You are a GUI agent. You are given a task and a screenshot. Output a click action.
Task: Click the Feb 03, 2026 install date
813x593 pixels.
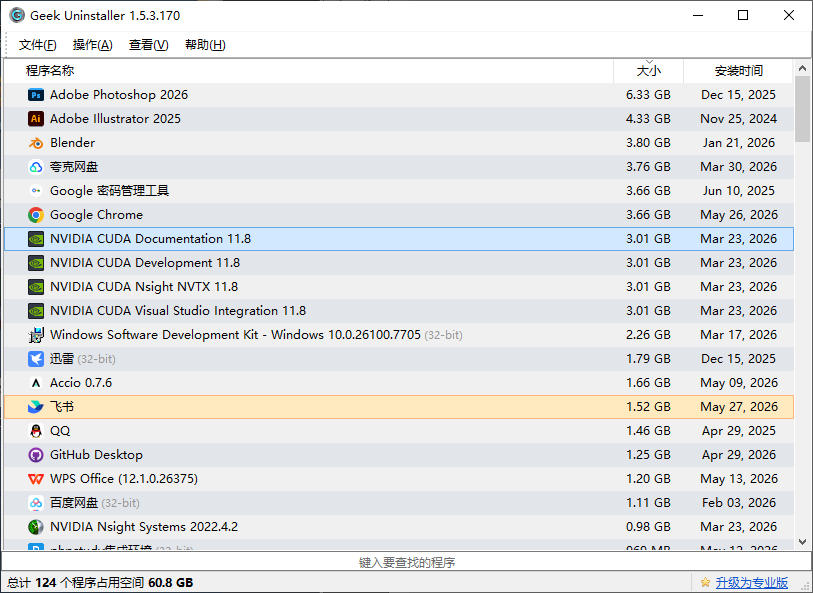pos(739,503)
